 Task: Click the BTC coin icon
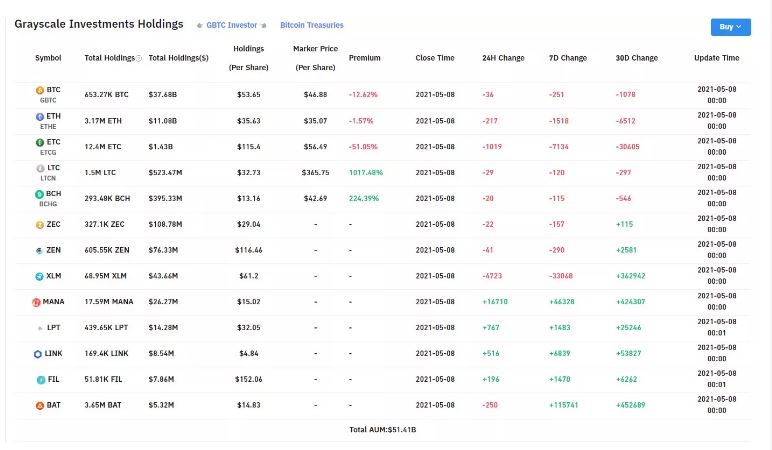click(40, 90)
